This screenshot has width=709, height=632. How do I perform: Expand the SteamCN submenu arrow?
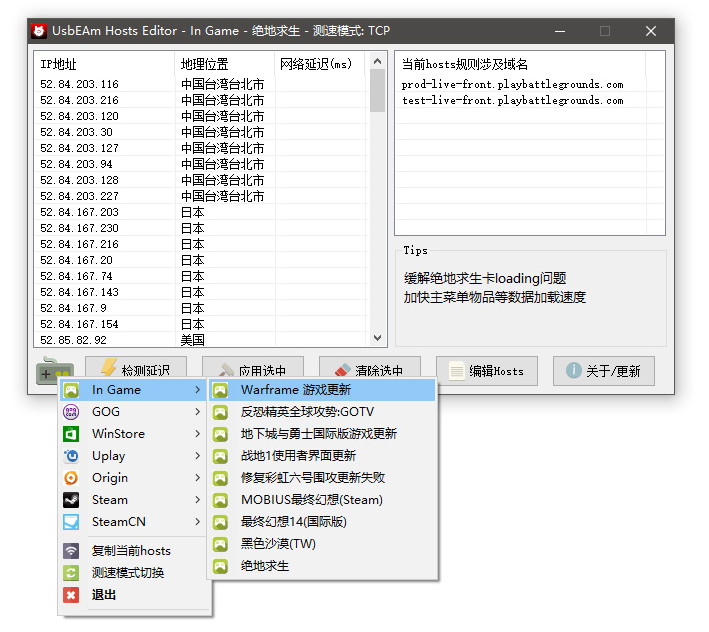tap(198, 522)
